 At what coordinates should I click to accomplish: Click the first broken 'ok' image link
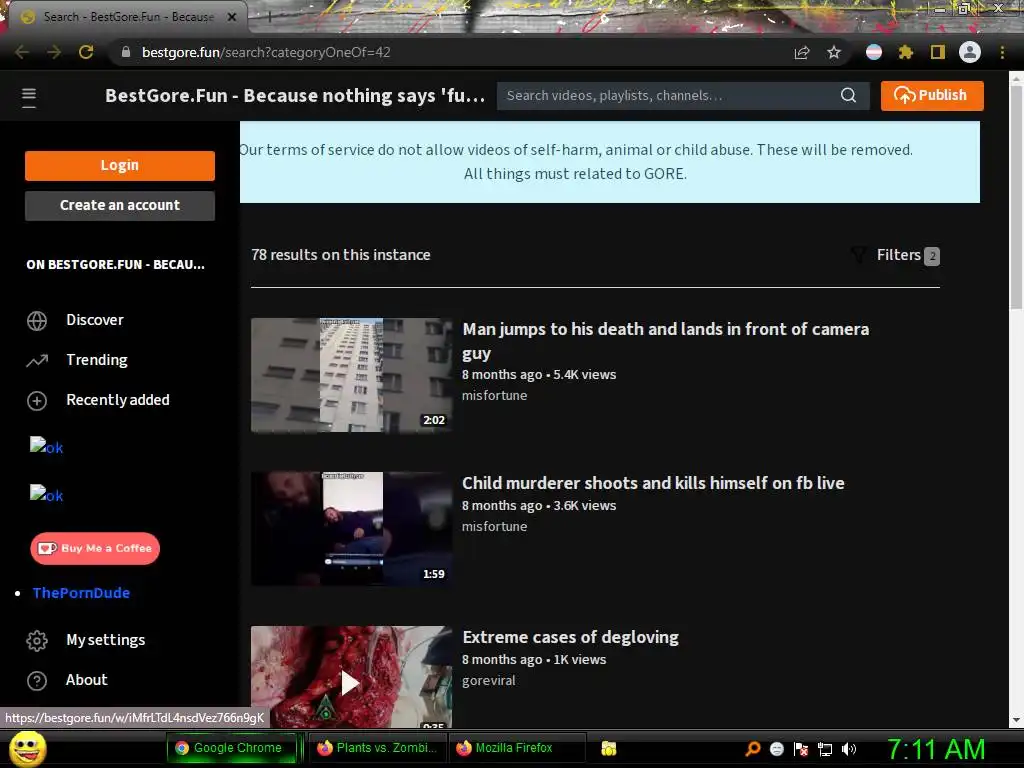tap(46, 447)
